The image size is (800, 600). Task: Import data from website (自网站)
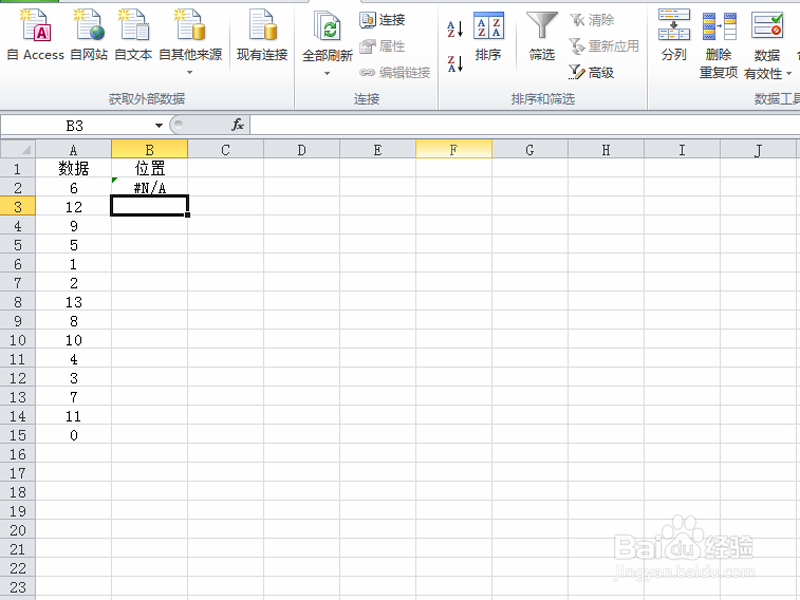click(x=89, y=35)
